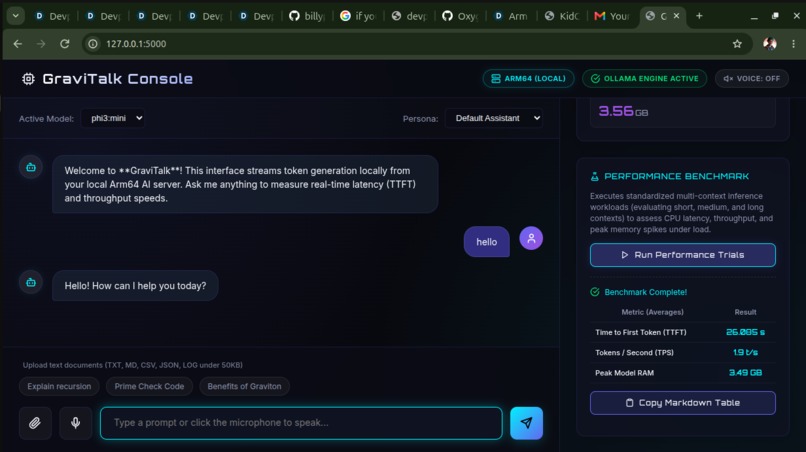Switch to the 'devp' globe tab
Screen dimensions: 806x452
[x=409, y=16]
